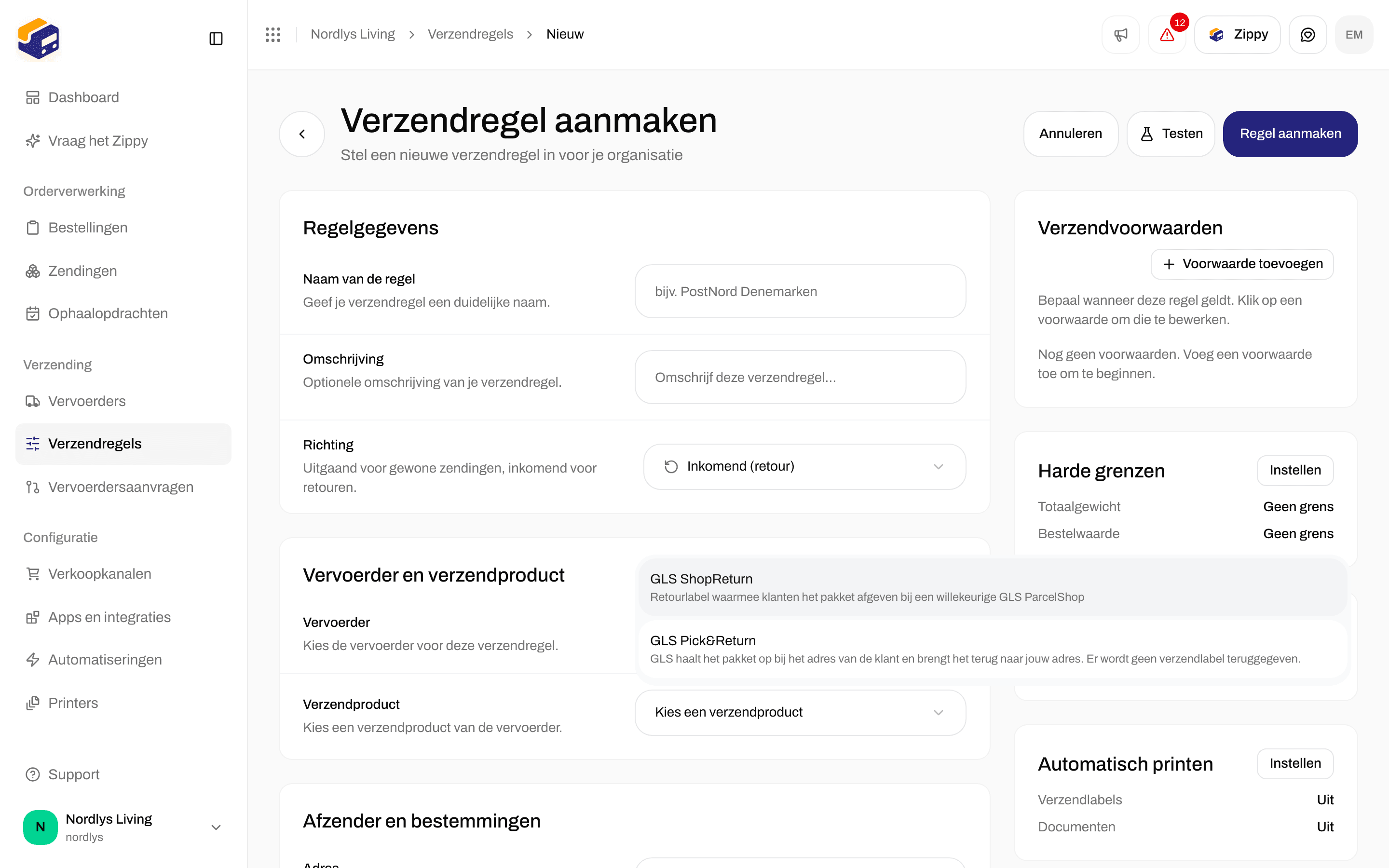
Task: Expand the Nordlys Living organisation switcher
Action: pos(123,827)
